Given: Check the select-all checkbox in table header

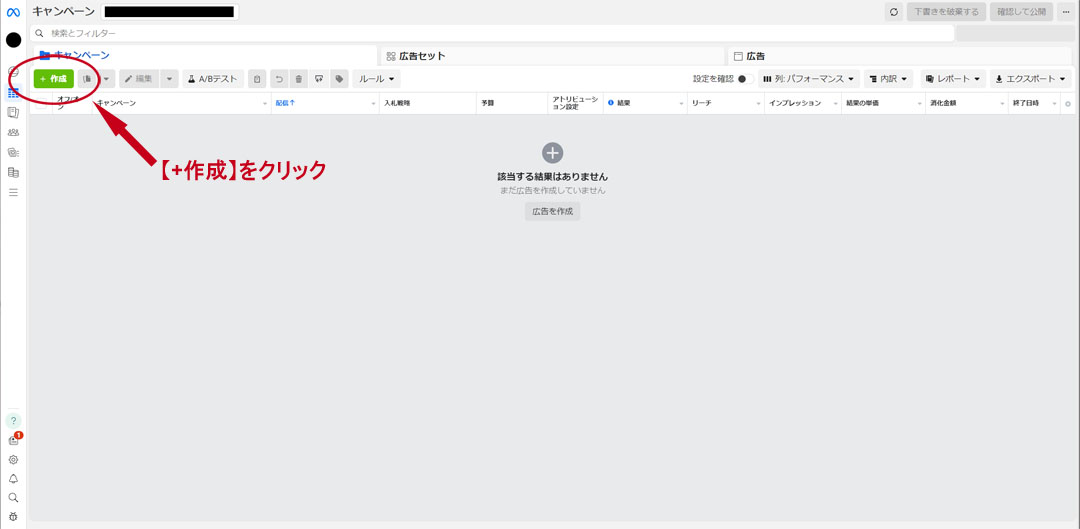Looking at the screenshot, I should click(x=42, y=103).
